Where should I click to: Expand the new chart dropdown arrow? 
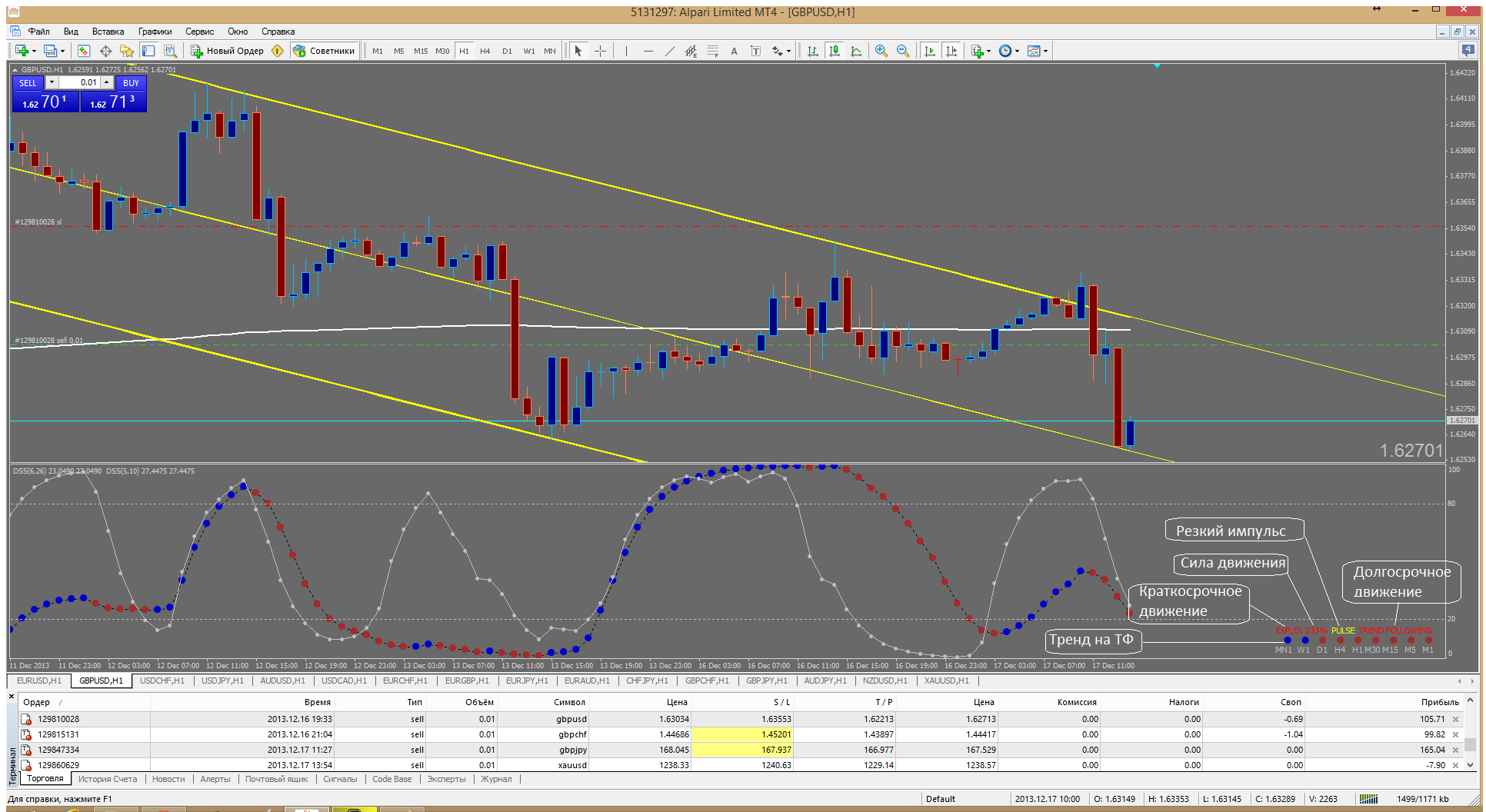coord(34,52)
